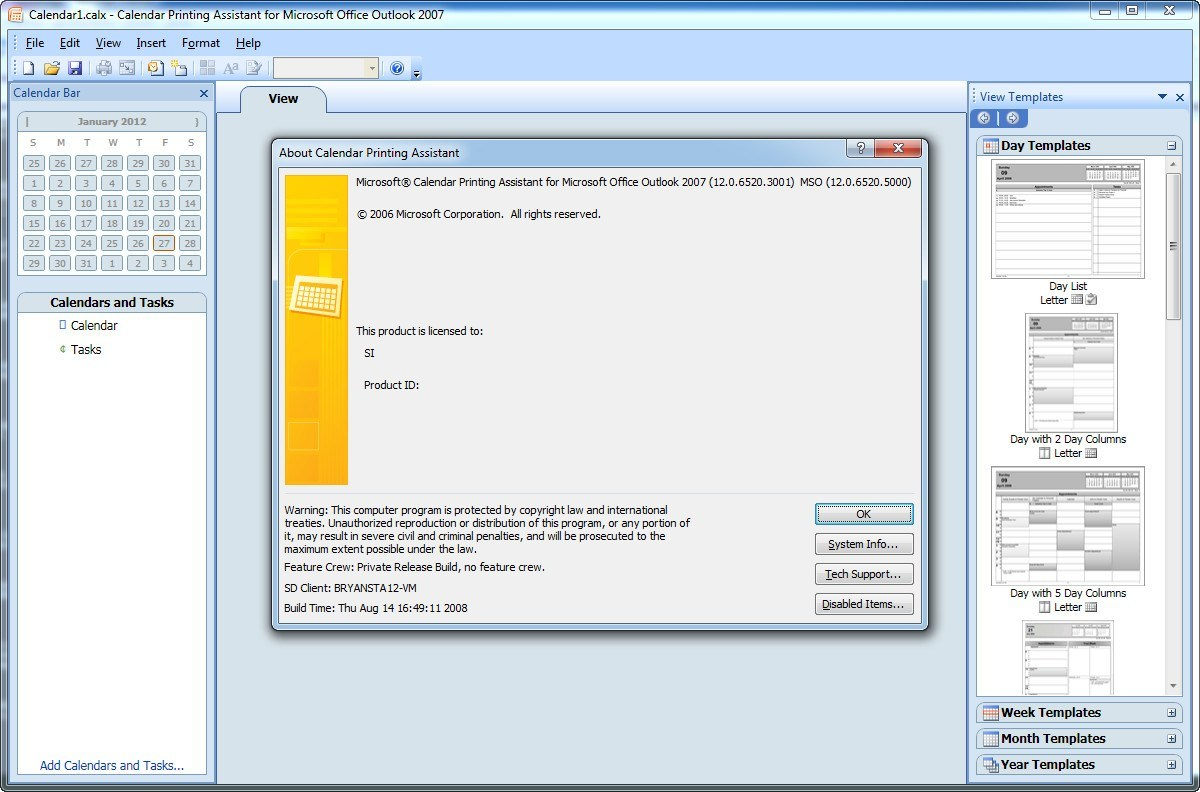Click the grayed grid layout toolbar icon
This screenshot has height=792, width=1200.
click(207, 68)
